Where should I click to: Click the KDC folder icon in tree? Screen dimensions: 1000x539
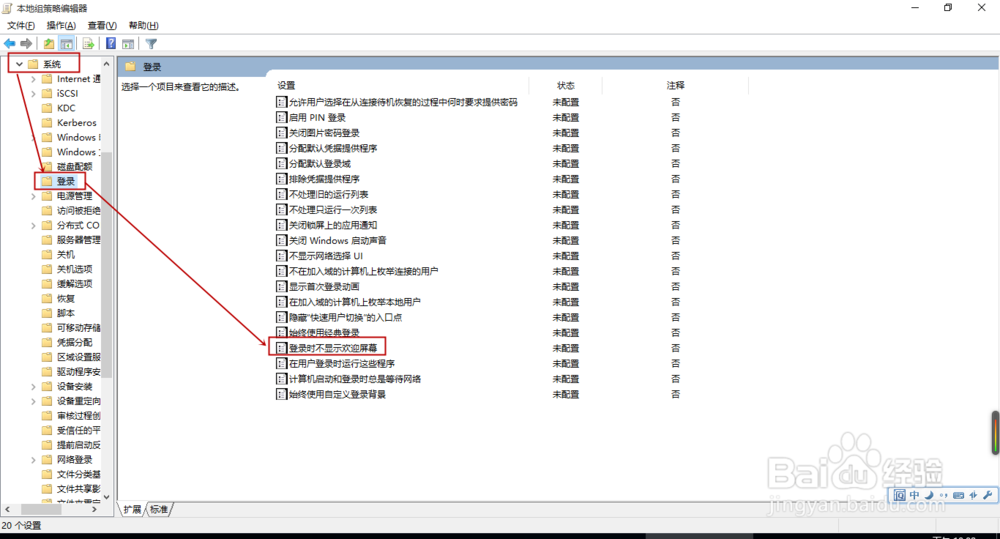point(47,108)
